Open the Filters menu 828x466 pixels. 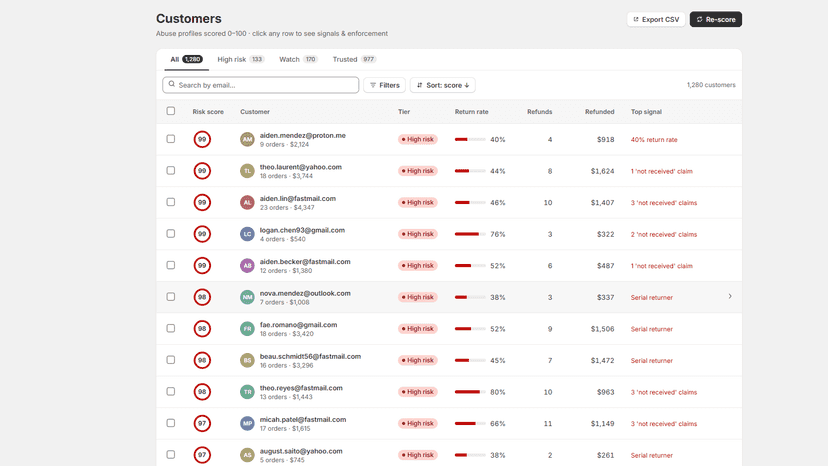coord(384,85)
